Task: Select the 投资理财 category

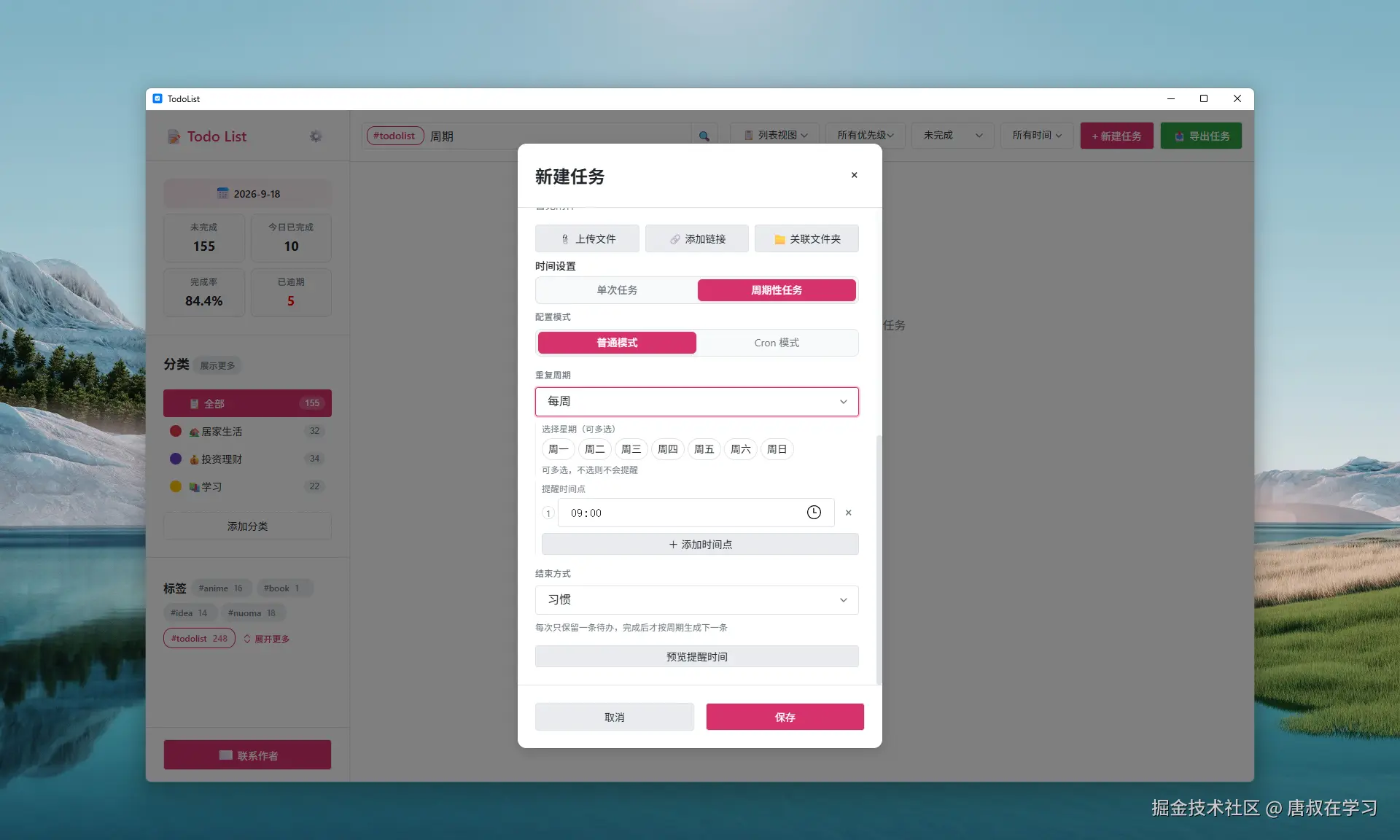Action: tap(247, 459)
